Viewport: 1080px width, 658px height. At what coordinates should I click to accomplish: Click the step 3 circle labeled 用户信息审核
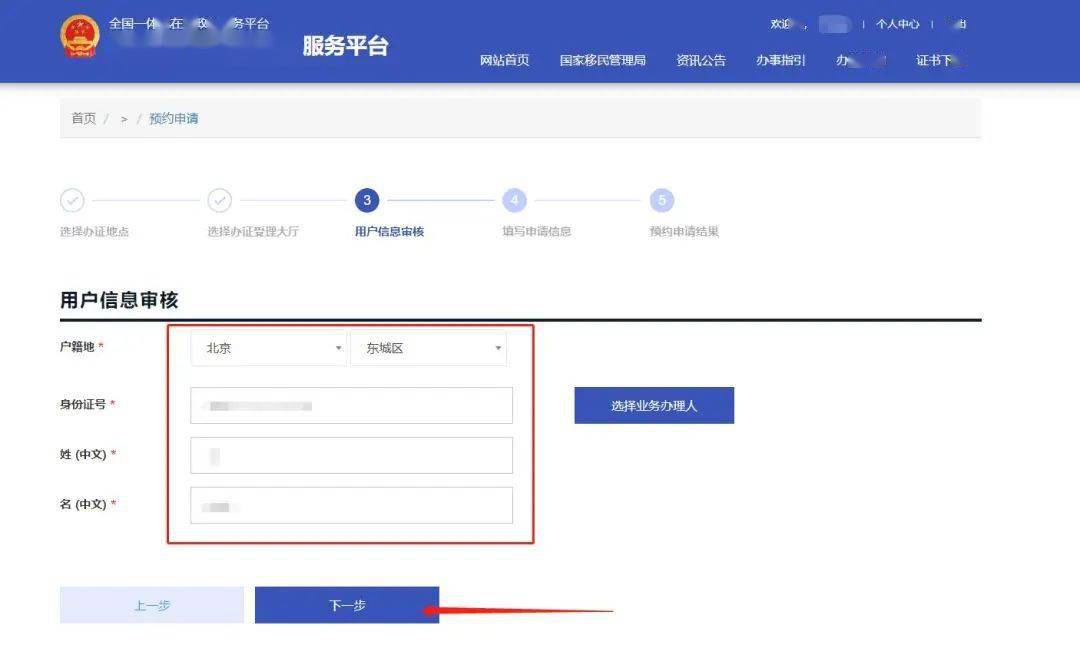367,200
